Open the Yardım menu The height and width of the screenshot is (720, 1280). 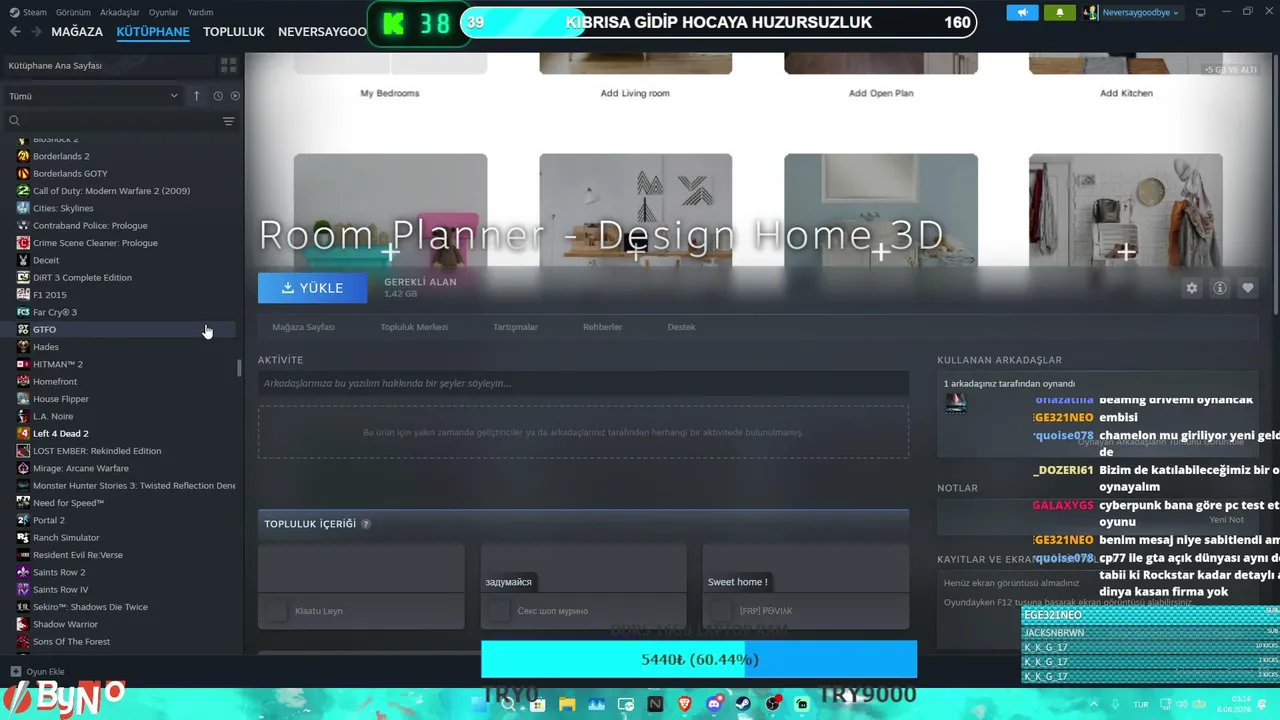click(200, 13)
